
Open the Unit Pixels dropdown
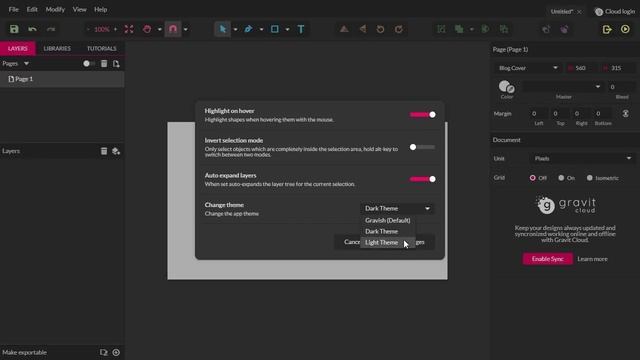(x=582, y=158)
